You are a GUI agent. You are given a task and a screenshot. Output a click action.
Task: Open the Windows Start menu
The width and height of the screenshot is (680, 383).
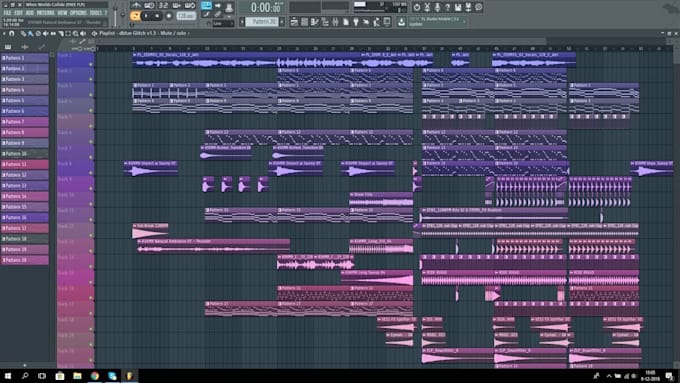pyautogui.click(x=8, y=376)
